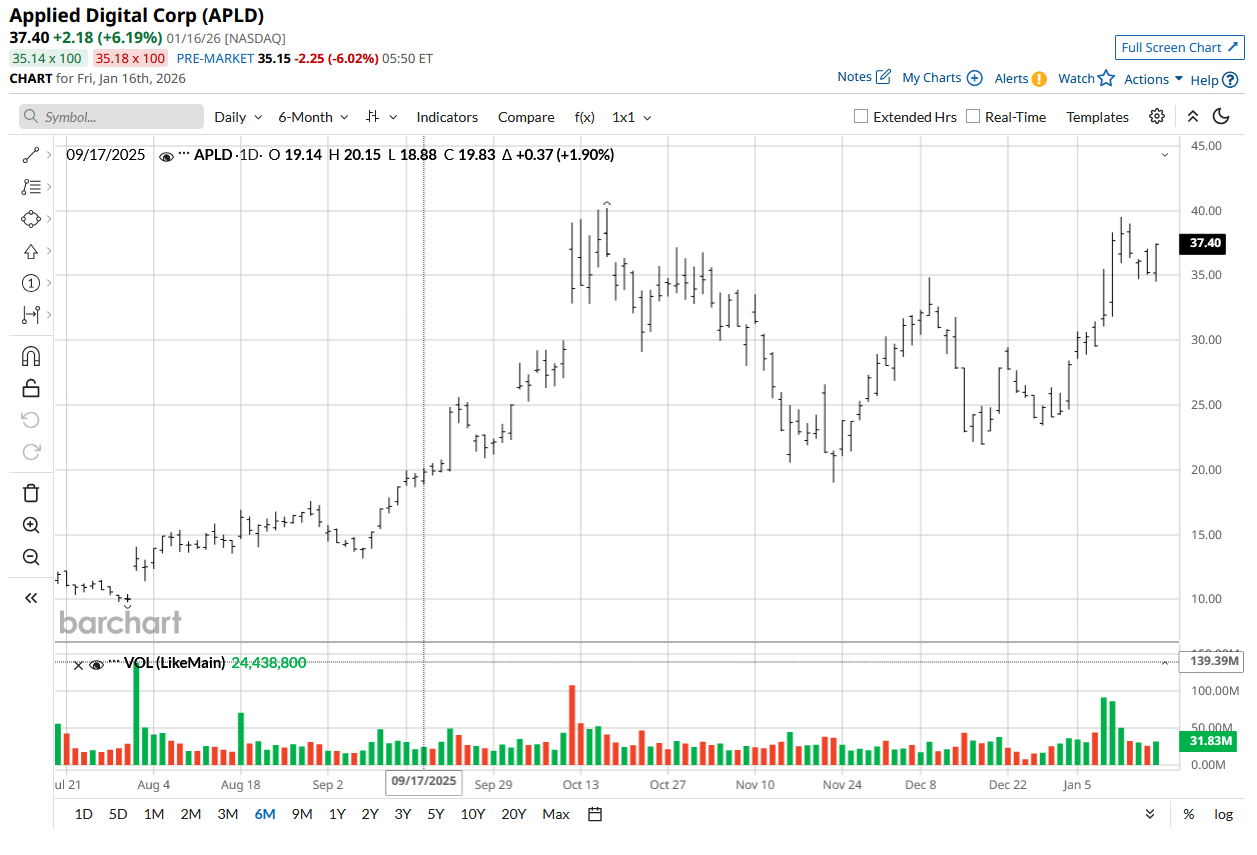This screenshot has height=855, width=1257.
Task: Select the shapes drawing tool
Action: (x=30, y=219)
